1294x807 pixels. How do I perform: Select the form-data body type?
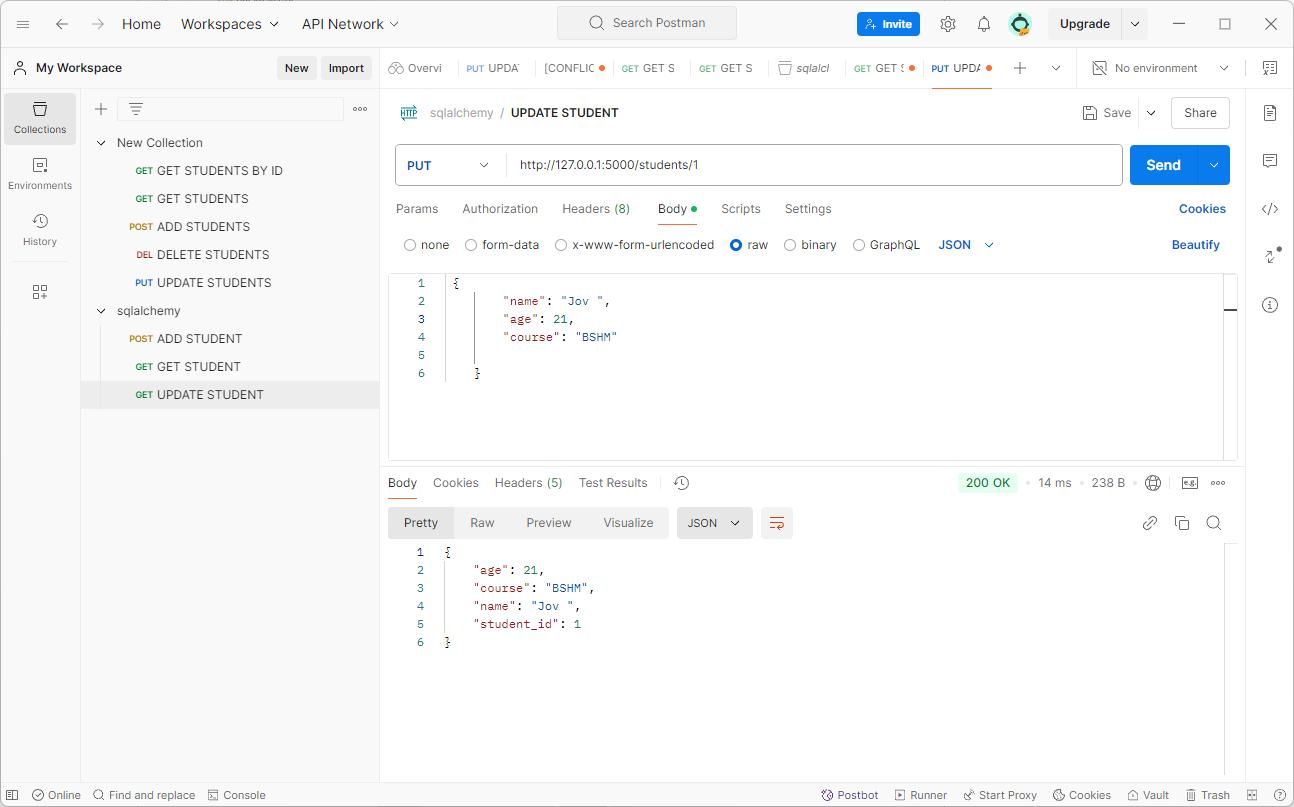point(502,245)
